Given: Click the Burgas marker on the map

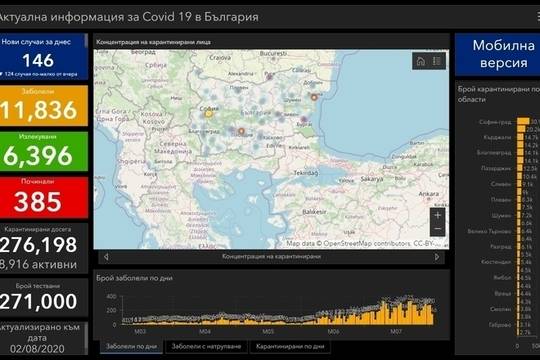Looking at the screenshot, I should (x=304, y=120).
